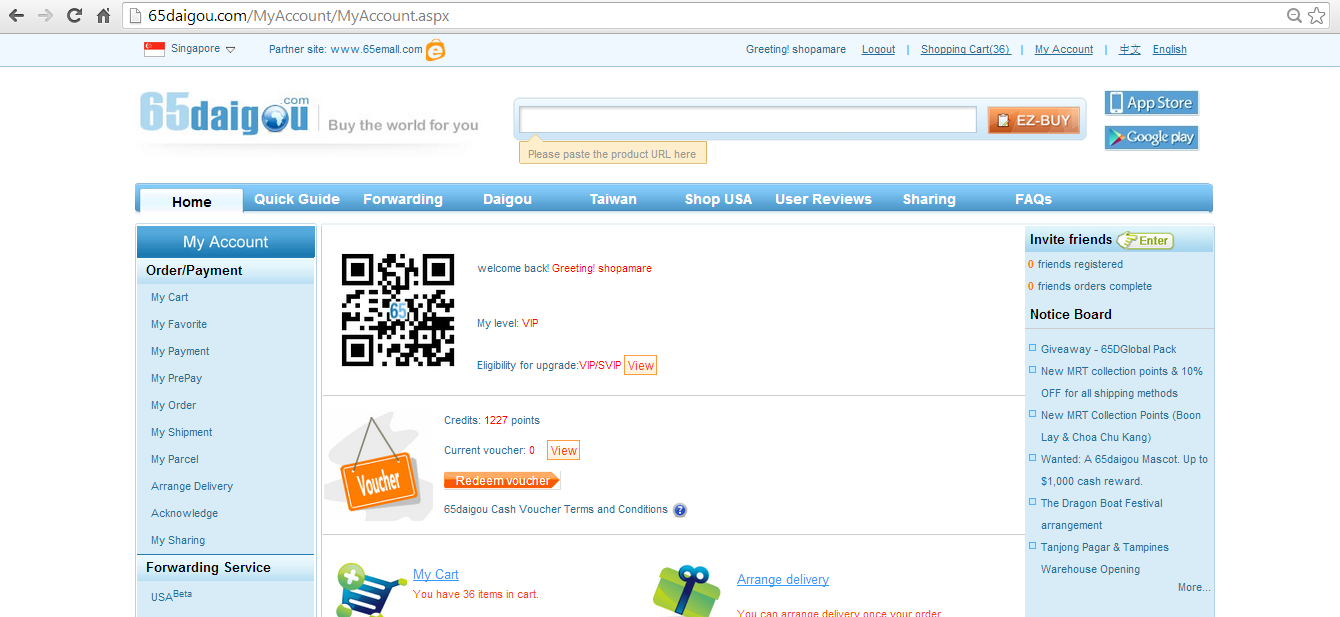1340x617 pixels.
Task: Click the EZ-BUY button
Action: pos(1033,120)
